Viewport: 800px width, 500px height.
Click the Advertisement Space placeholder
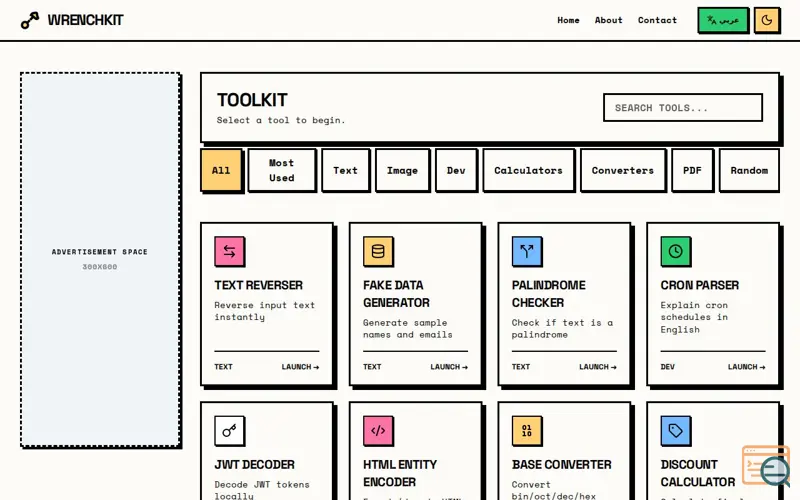[x=100, y=260]
